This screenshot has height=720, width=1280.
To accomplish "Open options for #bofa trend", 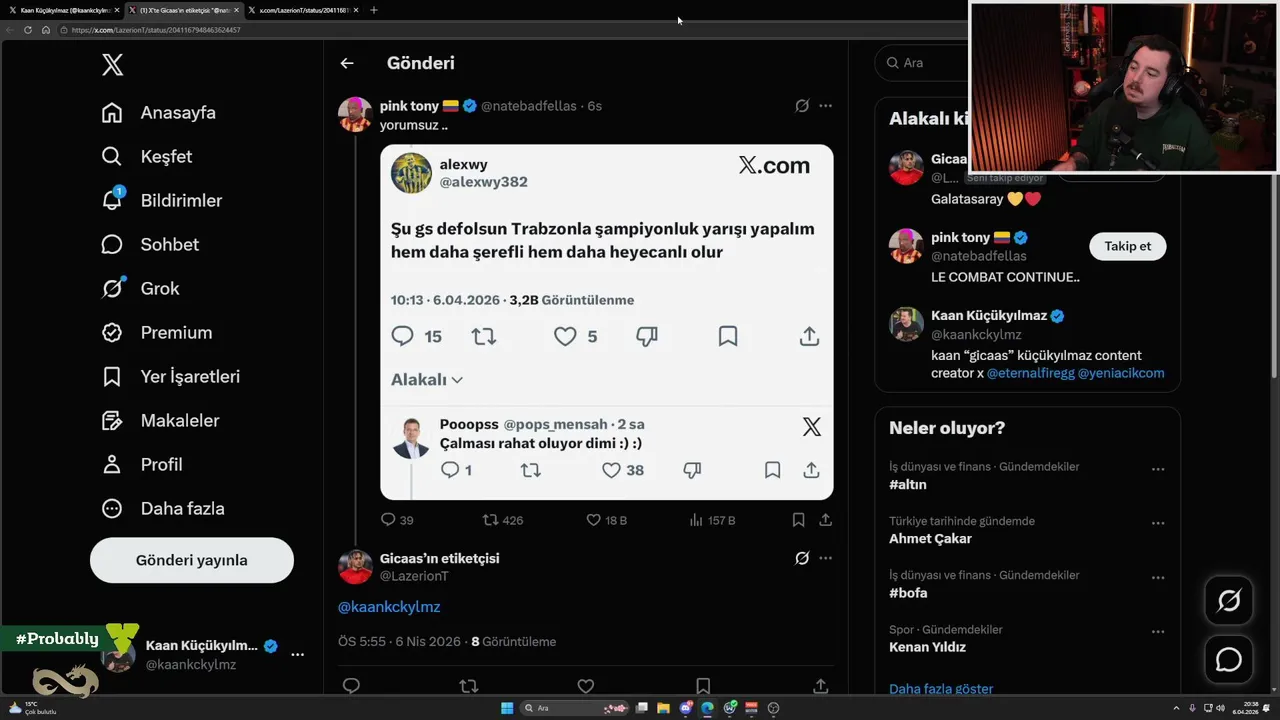I will tap(1158, 577).
